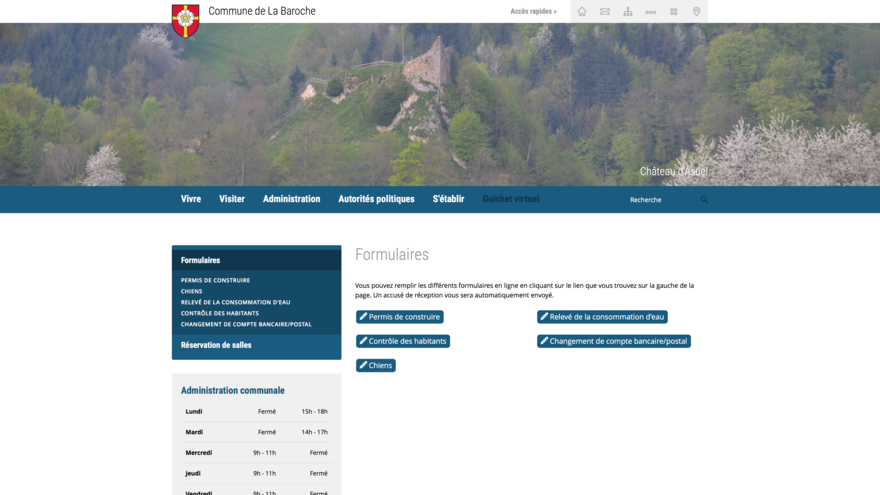Select the Mercredi row in opening hours
The height and width of the screenshot is (495, 880).
point(256,452)
